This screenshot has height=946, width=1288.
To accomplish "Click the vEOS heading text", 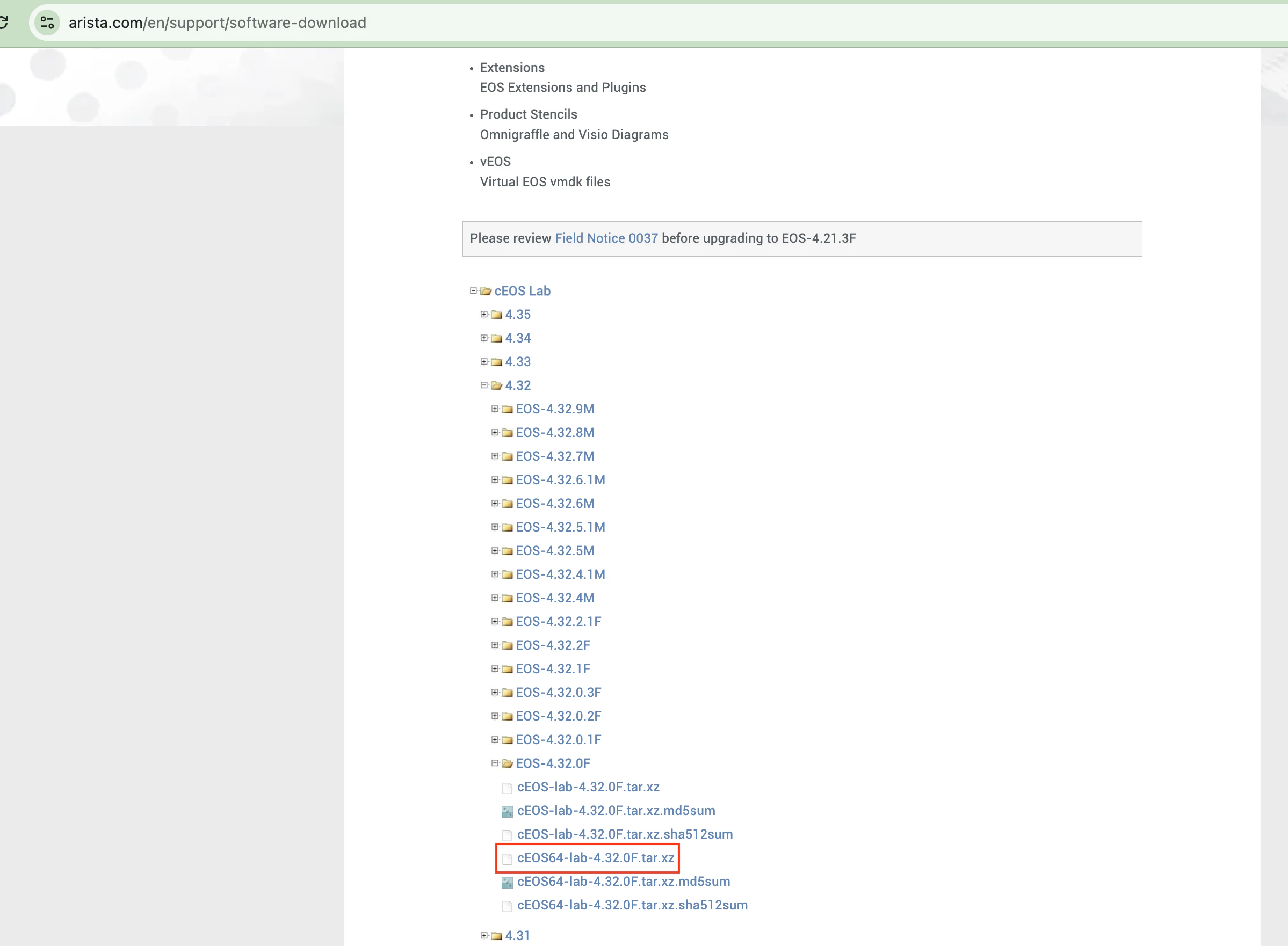I will click(x=496, y=162).
